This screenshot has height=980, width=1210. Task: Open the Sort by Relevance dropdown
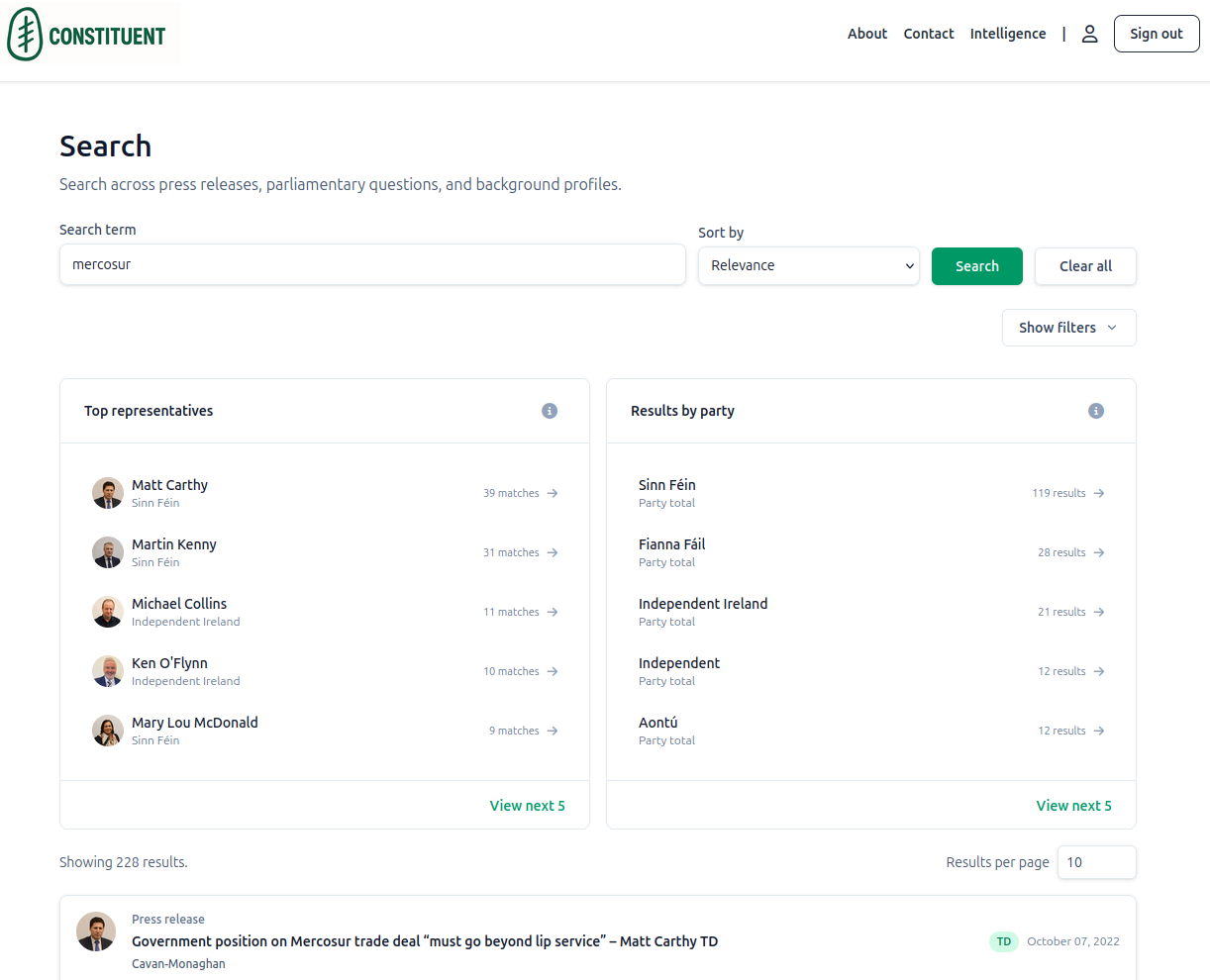(808, 265)
